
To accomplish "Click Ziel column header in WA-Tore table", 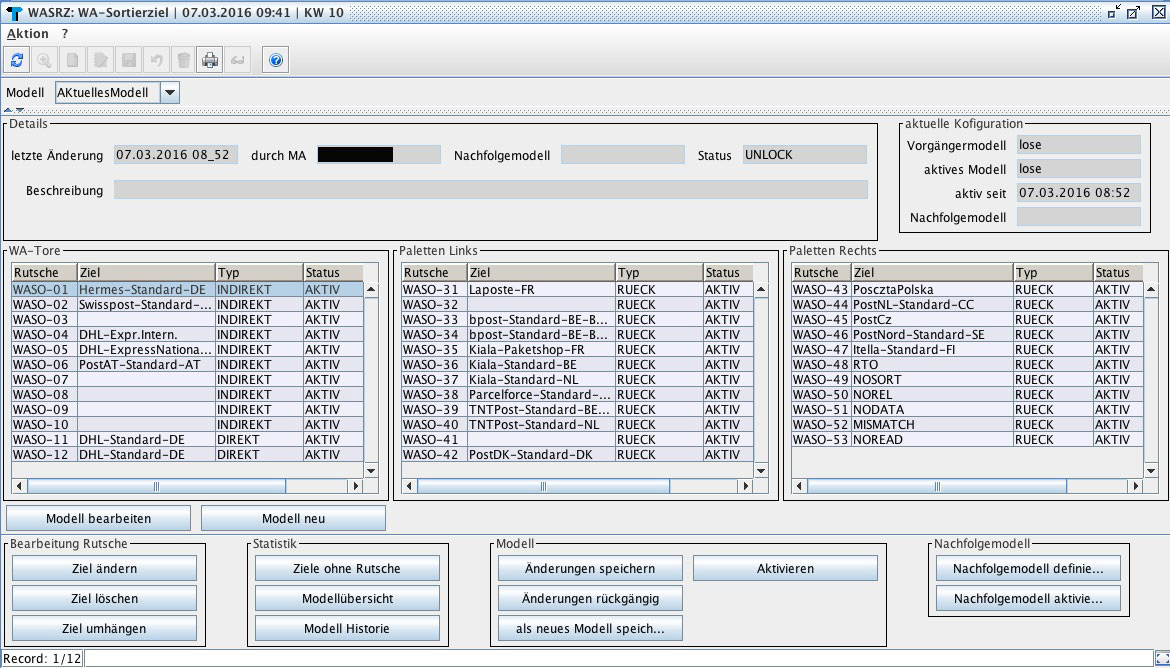I will click(x=147, y=272).
